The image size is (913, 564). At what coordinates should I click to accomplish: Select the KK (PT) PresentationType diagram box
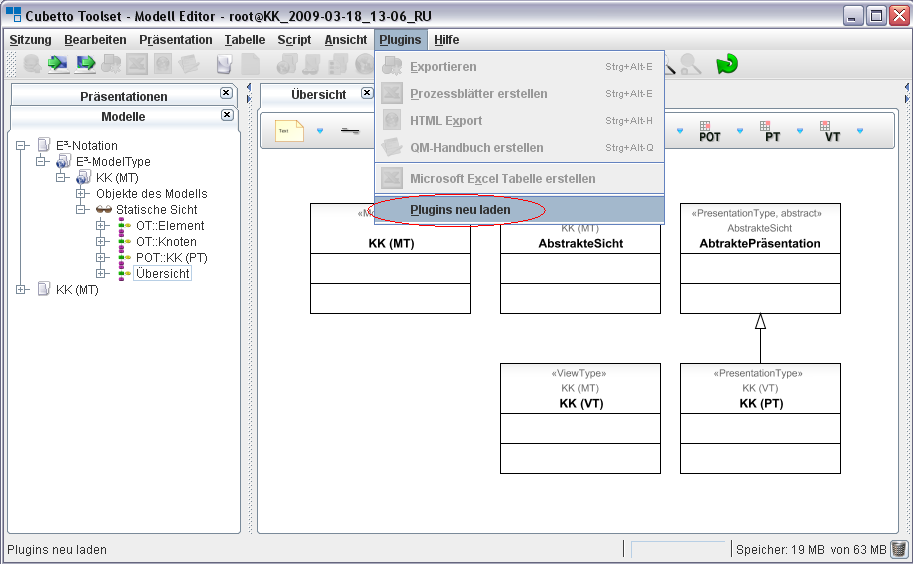point(760,418)
